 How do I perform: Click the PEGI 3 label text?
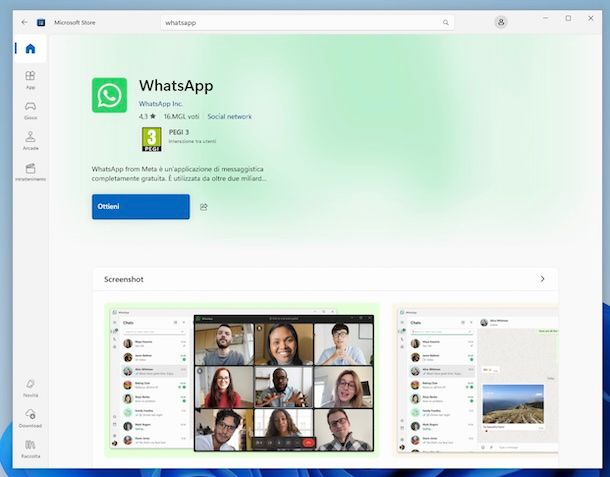point(179,132)
